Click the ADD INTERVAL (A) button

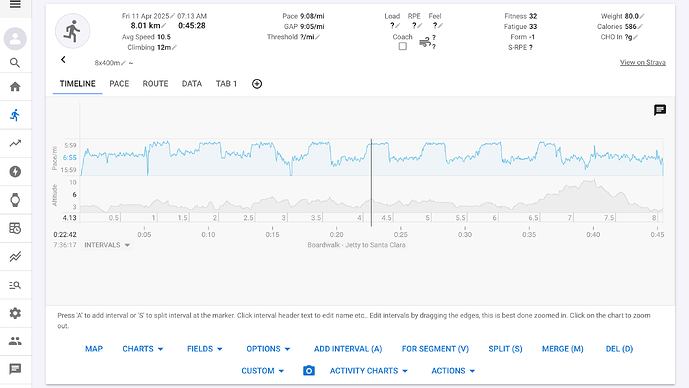[x=348, y=349]
